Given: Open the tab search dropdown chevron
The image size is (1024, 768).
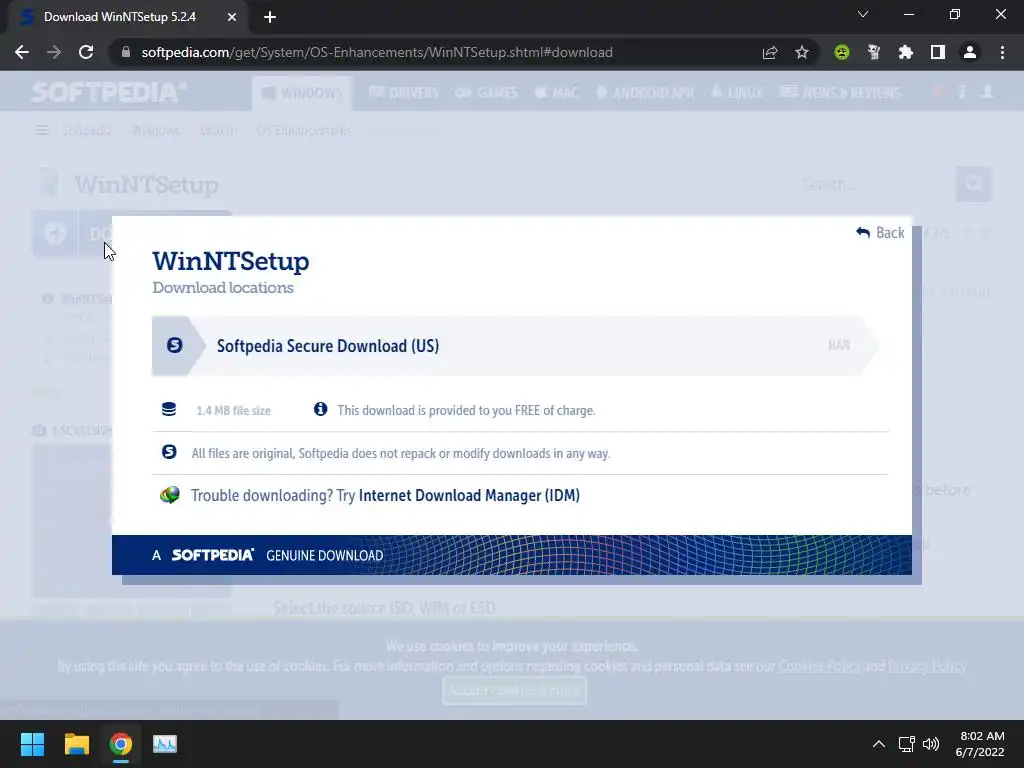Looking at the screenshot, I should pos(863,14).
